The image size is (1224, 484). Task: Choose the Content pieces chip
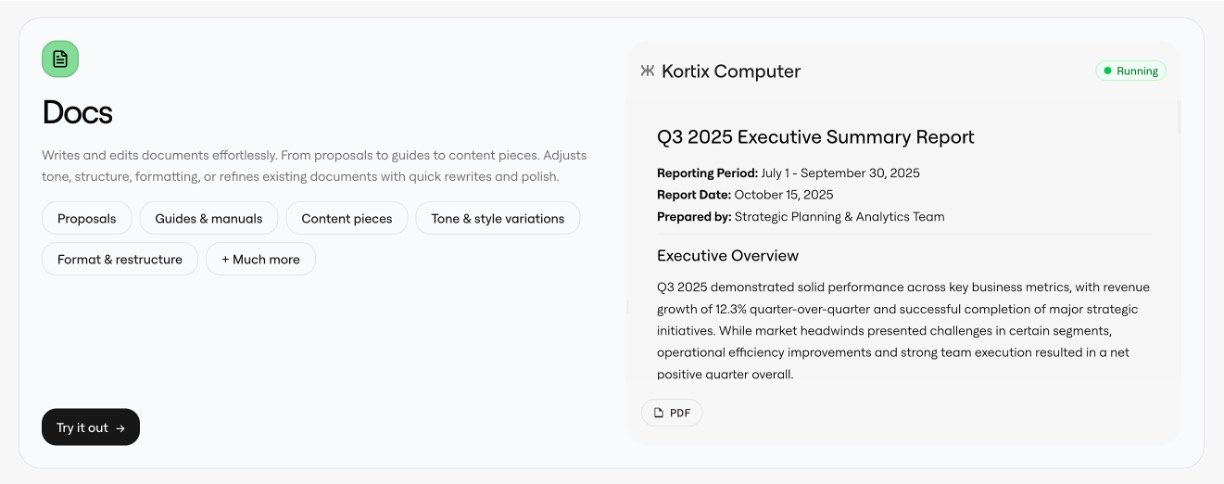pos(347,218)
